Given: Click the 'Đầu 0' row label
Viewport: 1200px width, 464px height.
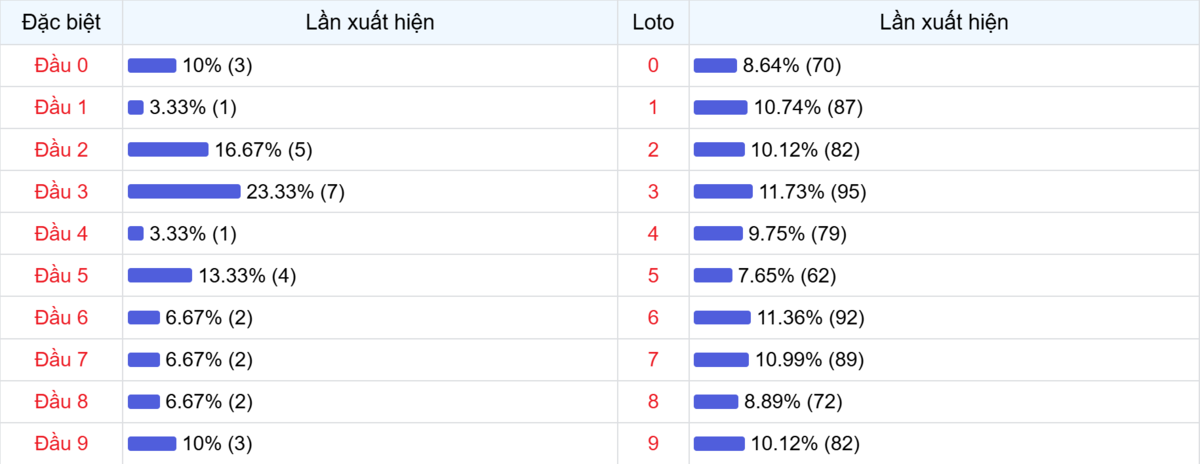Looking at the screenshot, I should click(61, 65).
